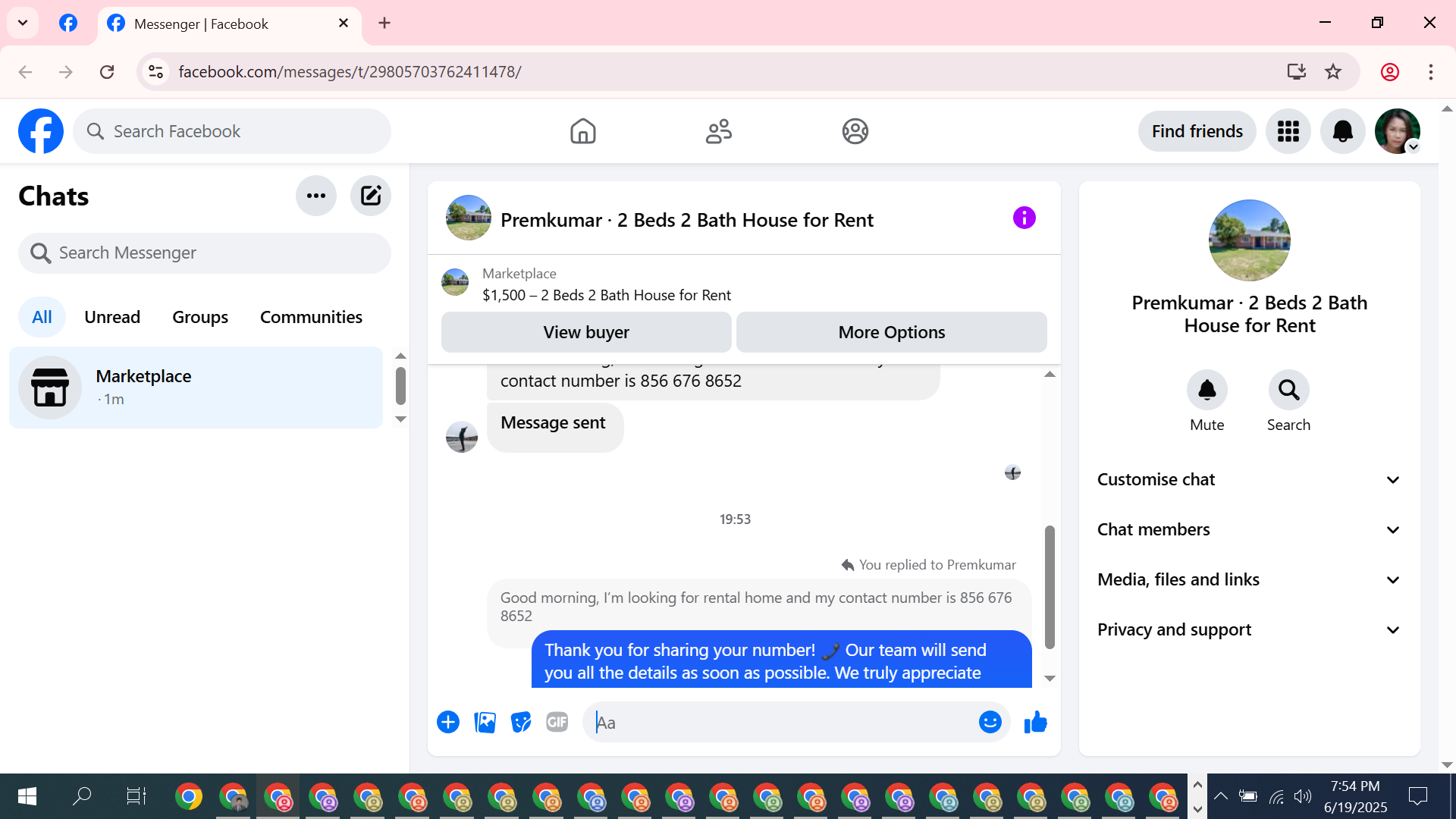This screenshot has width=1456, height=819.
Task: Click the message thread scrollbar thumb
Action: point(1050,587)
